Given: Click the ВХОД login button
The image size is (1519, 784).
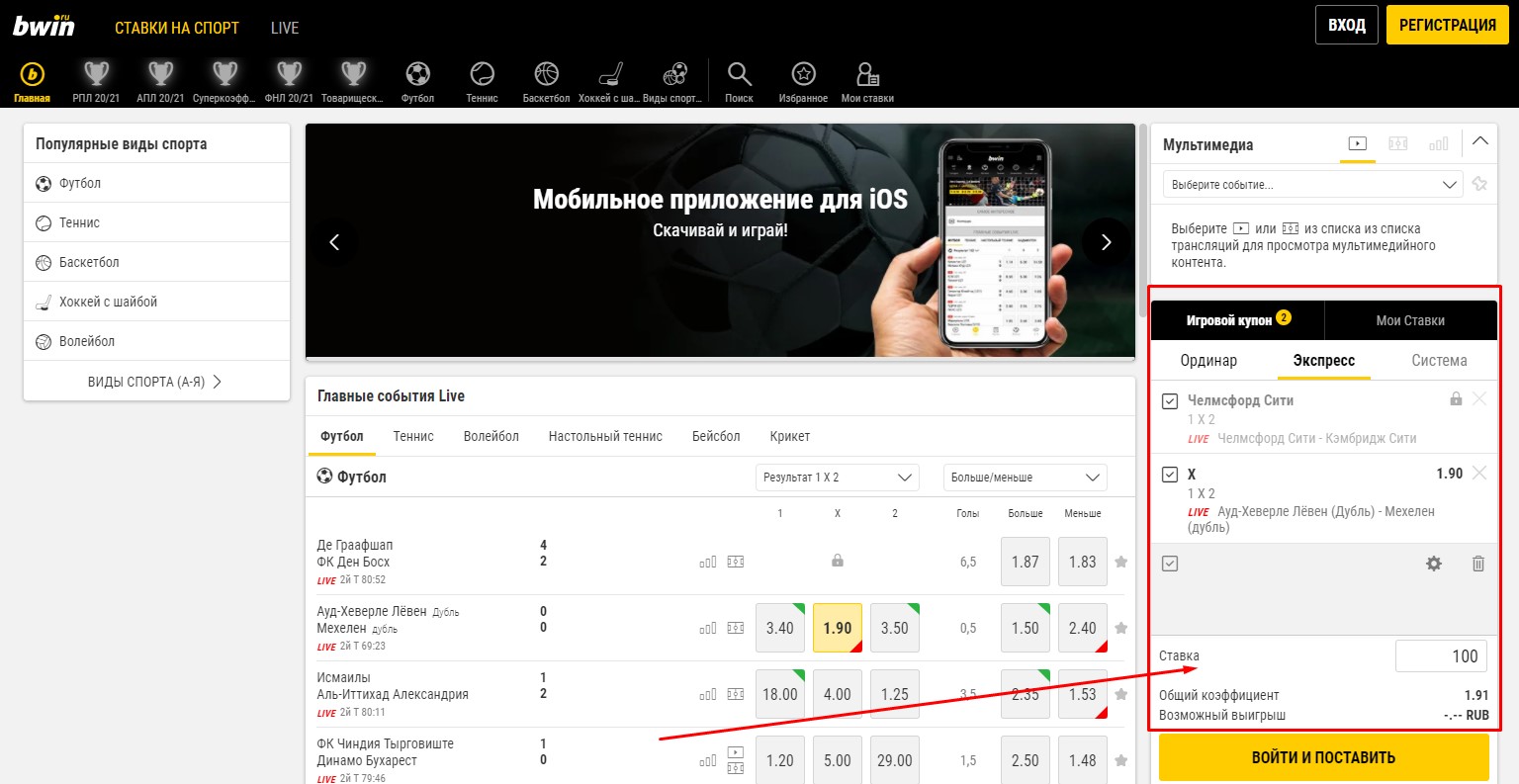Looking at the screenshot, I should 1347,25.
